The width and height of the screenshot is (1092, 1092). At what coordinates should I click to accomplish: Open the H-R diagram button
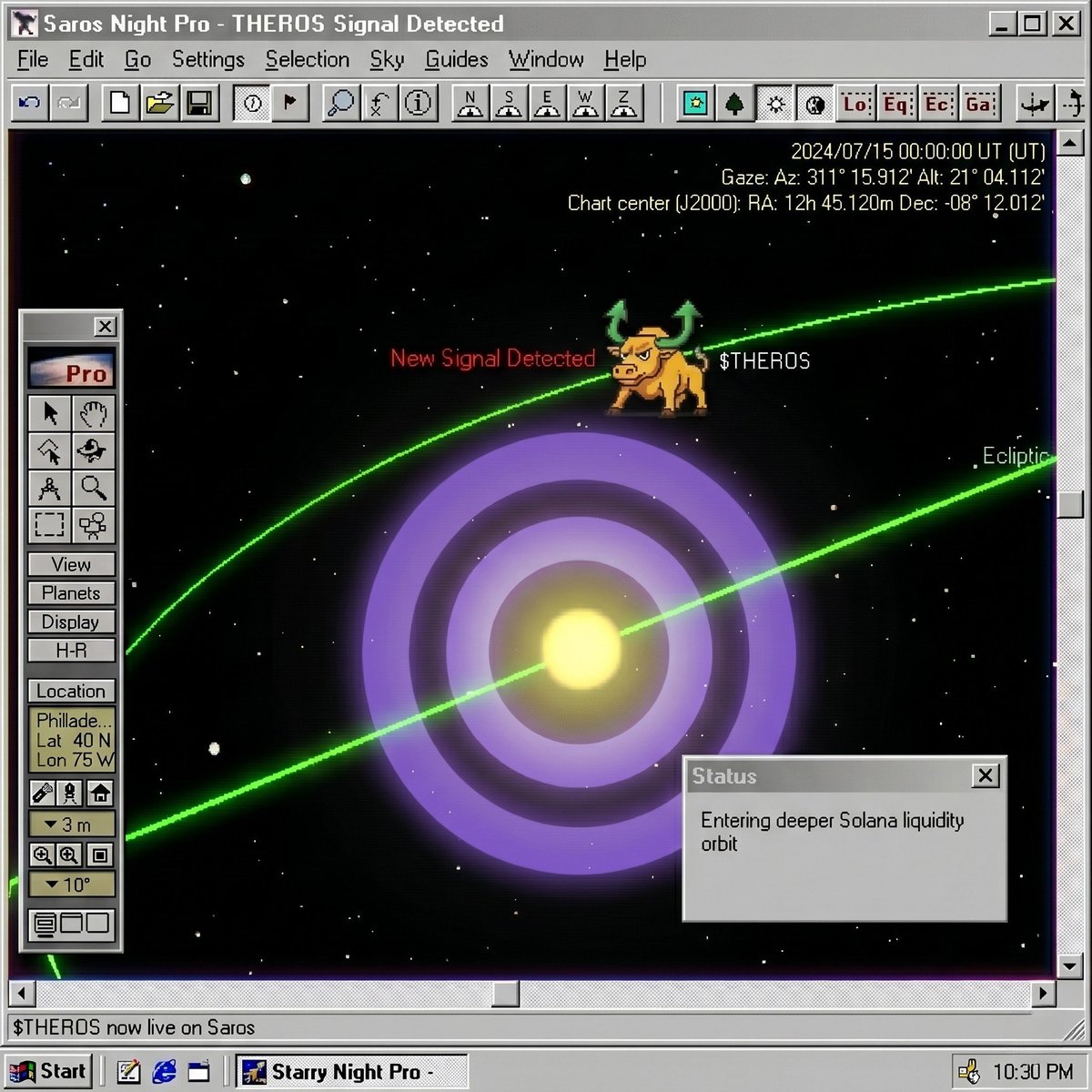click(x=71, y=652)
